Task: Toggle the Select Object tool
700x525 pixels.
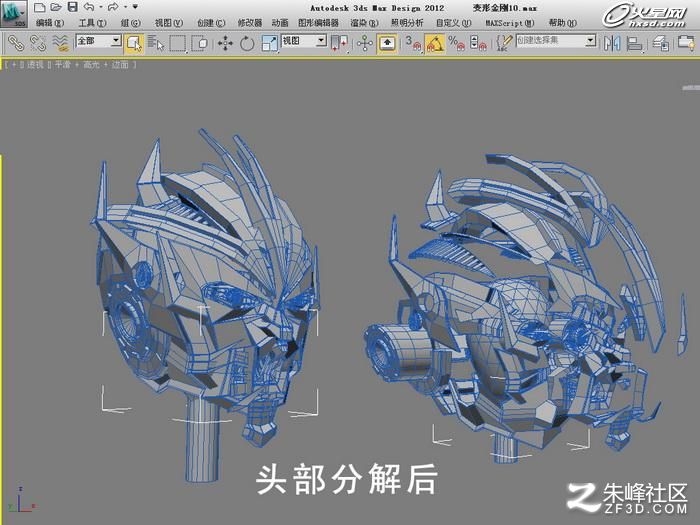Action: click(x=134, y=43)
